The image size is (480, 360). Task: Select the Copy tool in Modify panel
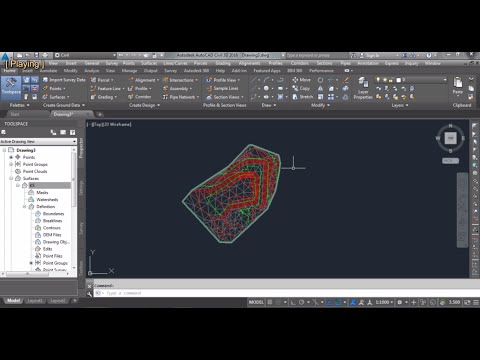coord(301,88)
